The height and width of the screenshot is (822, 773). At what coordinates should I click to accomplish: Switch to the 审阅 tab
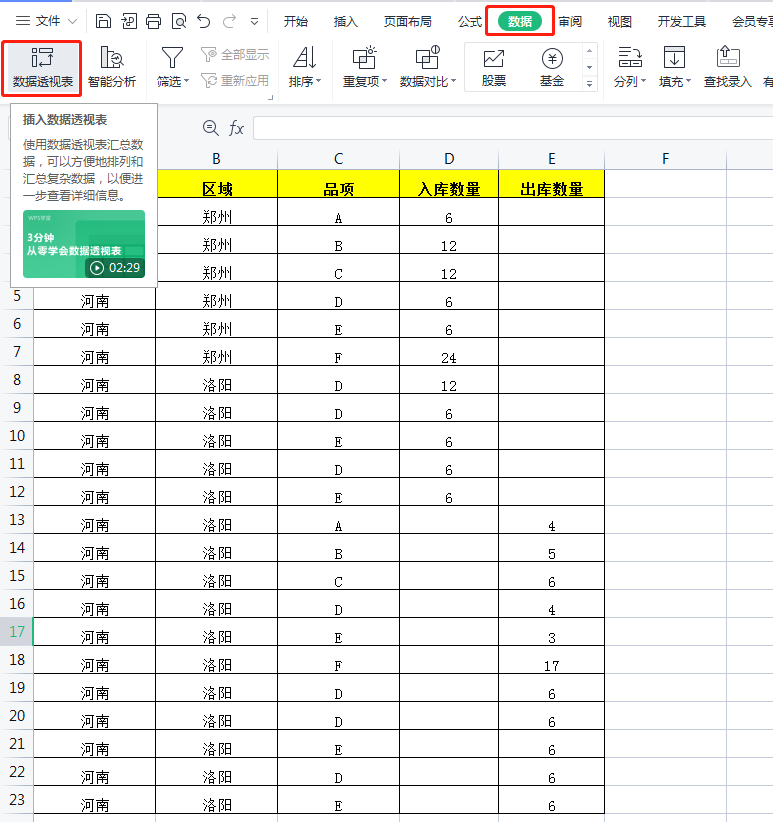[570, 21]
